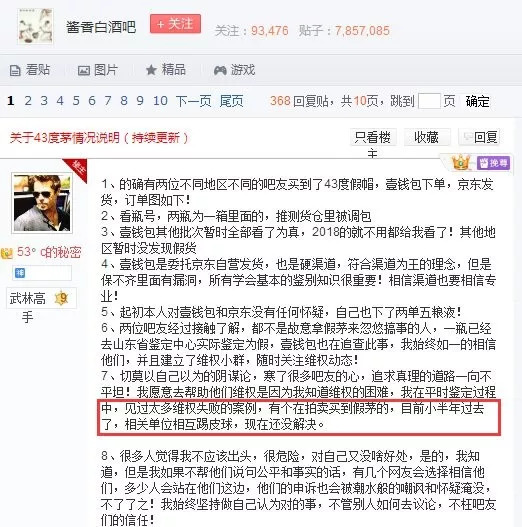Switch to the 图片 tab
522x527 pixels.
pyautogui.click(x=97, y=70)
